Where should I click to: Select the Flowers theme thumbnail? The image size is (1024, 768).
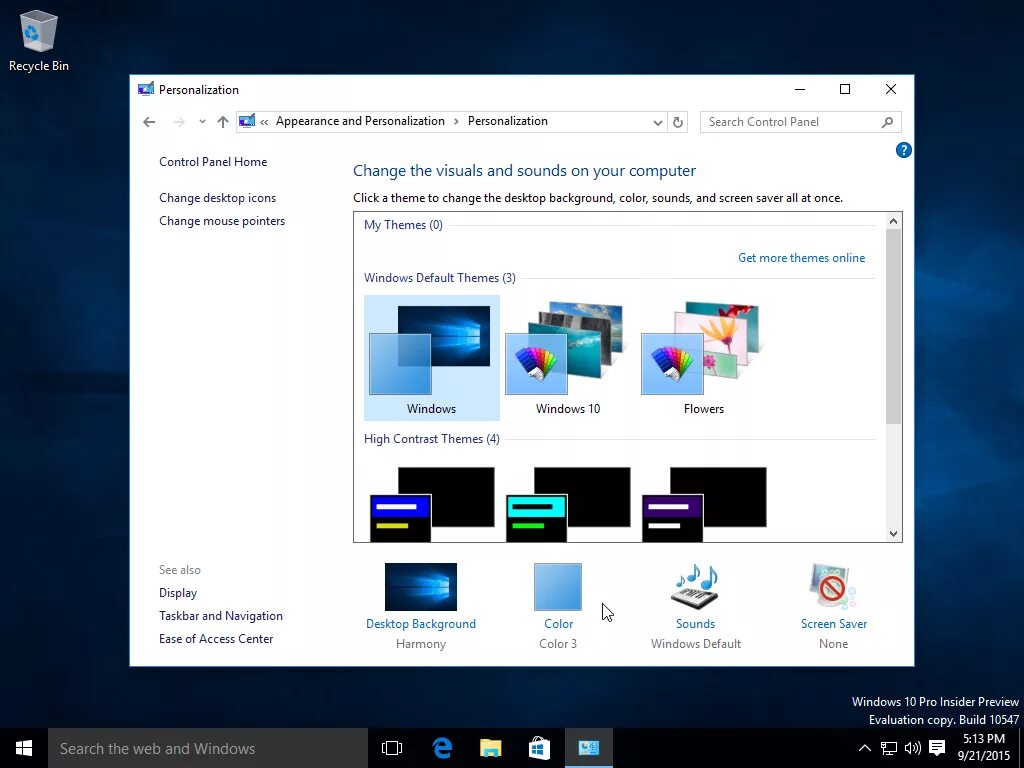click(x=703, y=356)
